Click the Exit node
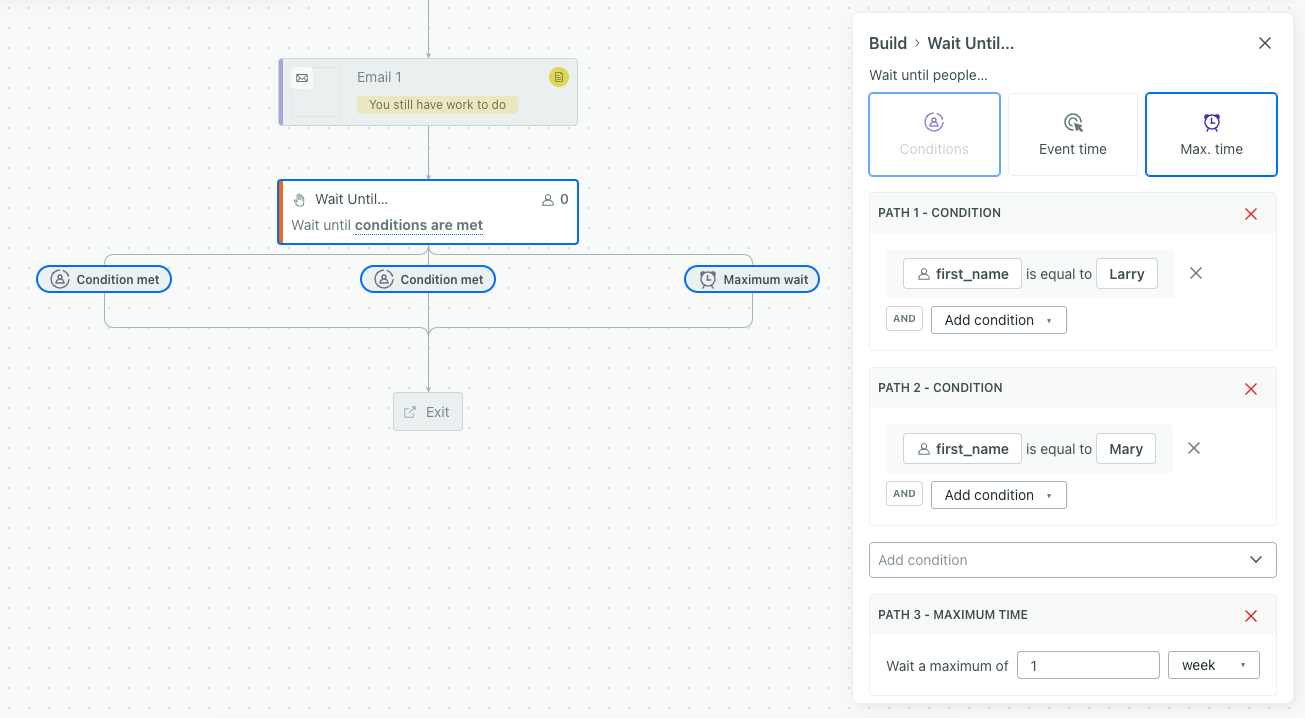Viewport: 1305px width, 718px height. 428,412
